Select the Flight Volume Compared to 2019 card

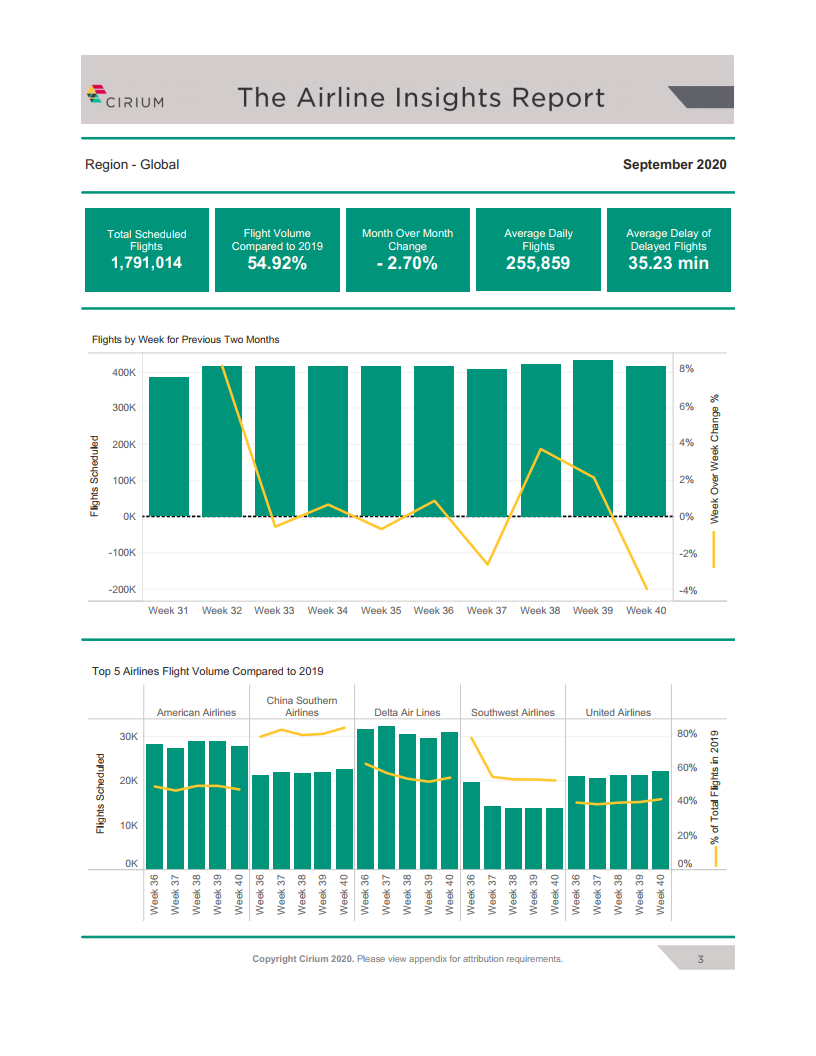(277, 250)
